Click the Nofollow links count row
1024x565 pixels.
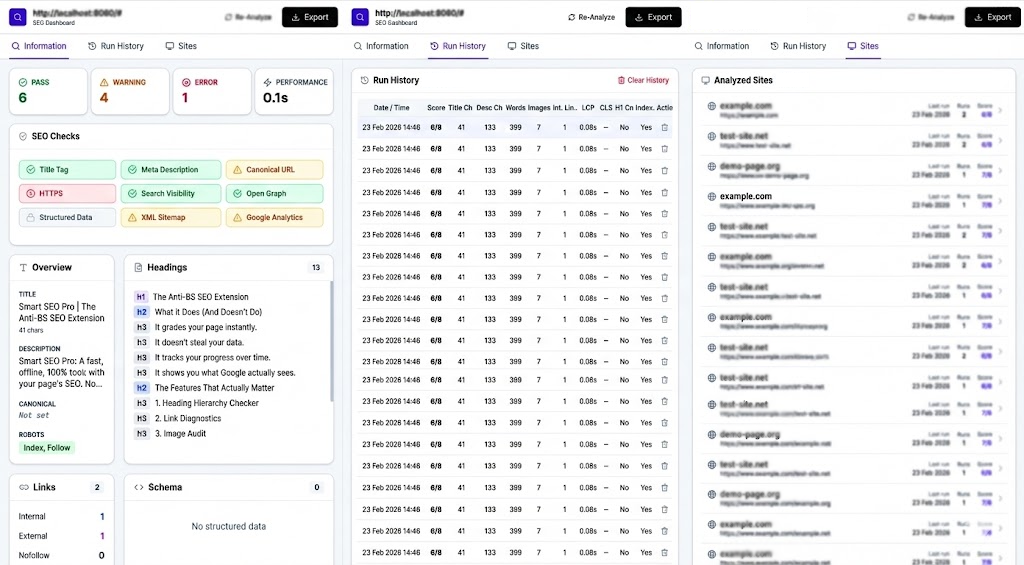tap(61, 555)
